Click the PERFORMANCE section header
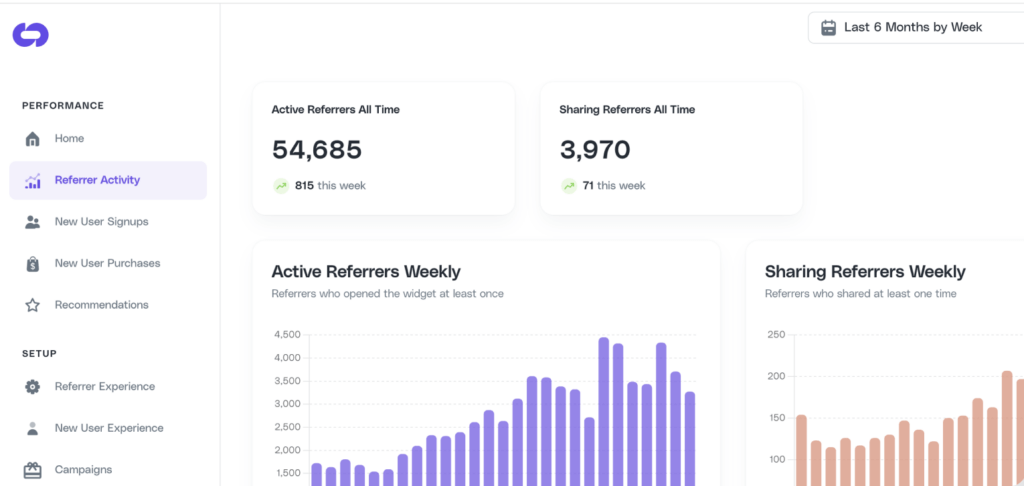Viewport: 1024px width, 486px height. click(x=63, y=106)
